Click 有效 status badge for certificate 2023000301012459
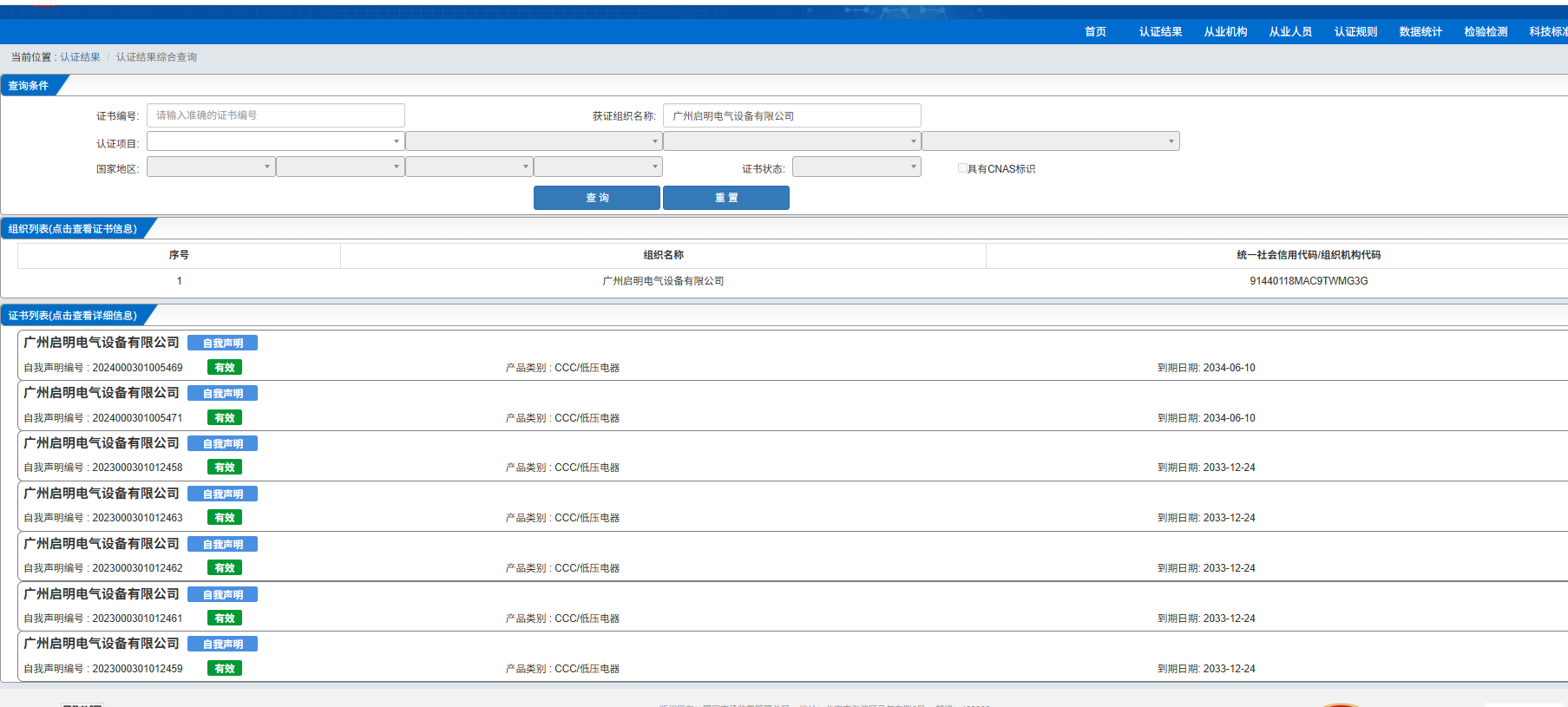The height and width of the screenshot is (707, 1568). (225, 669)
